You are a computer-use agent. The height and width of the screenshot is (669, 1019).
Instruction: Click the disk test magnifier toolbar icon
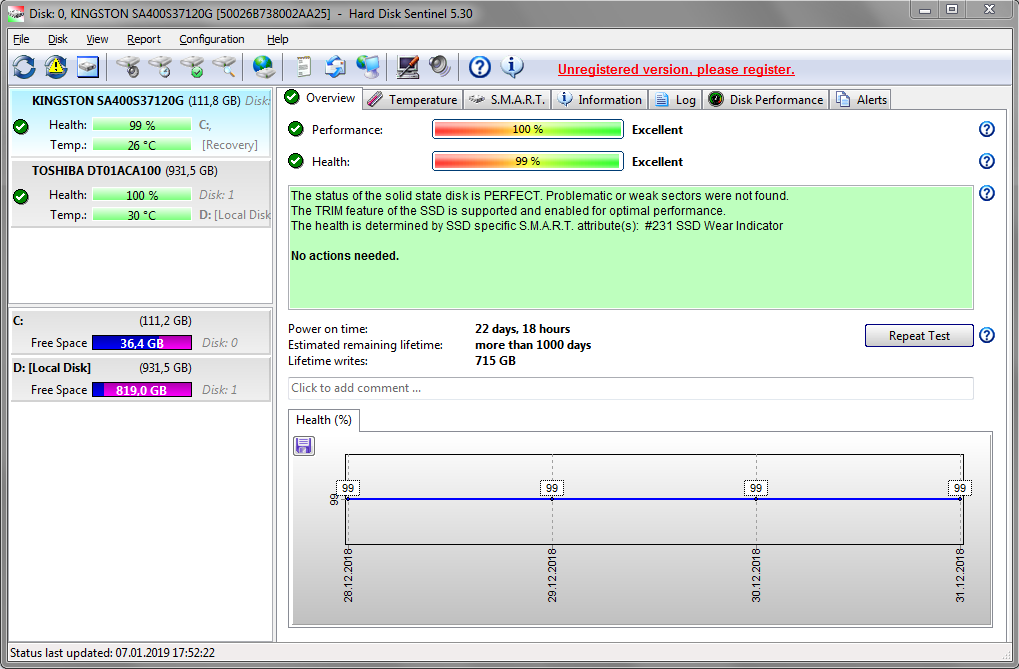[x=225, y=67]
